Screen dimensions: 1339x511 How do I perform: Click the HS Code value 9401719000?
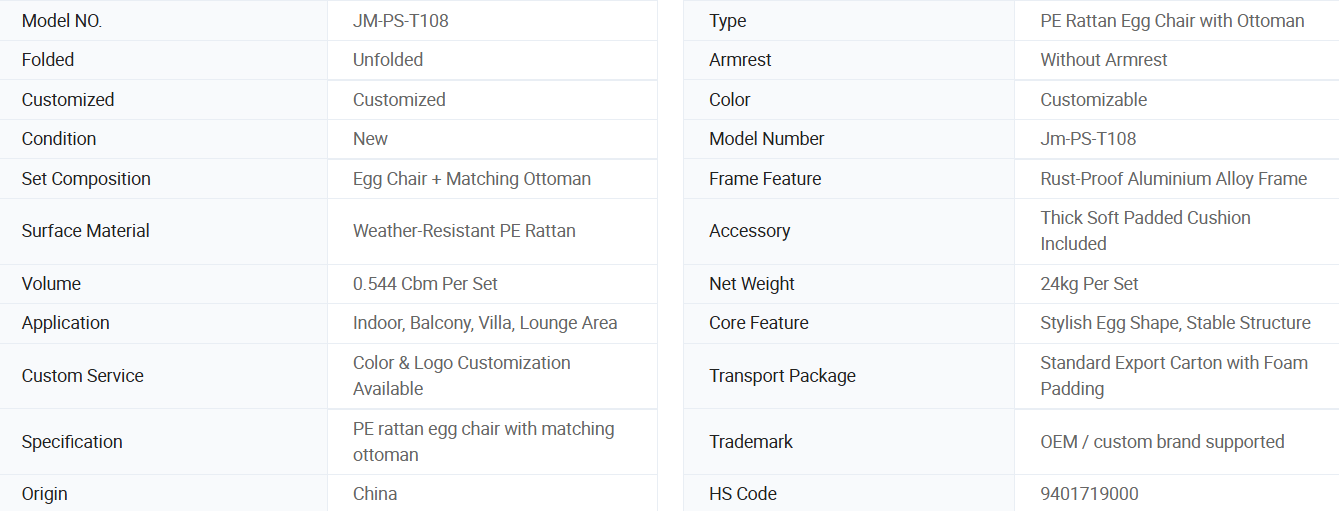click(1089, 494)
